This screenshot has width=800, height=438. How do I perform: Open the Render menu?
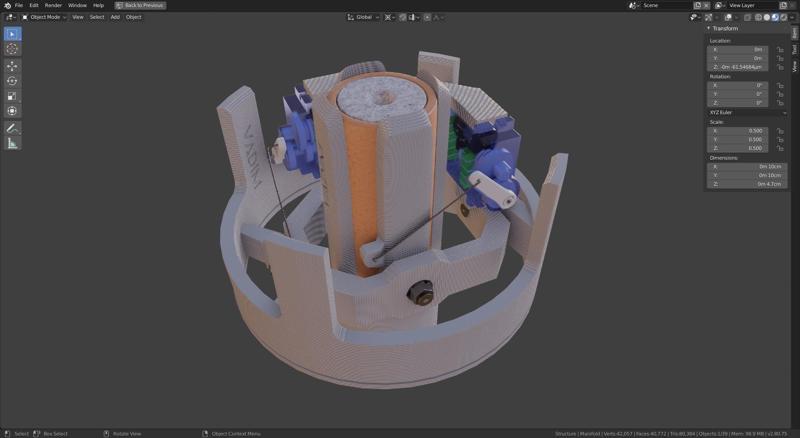[53, 5]
